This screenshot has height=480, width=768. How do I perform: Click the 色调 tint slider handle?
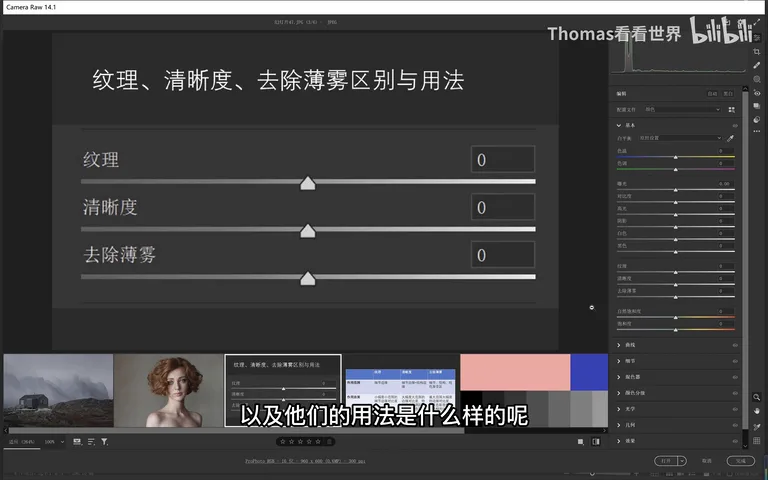[x=675, y=169]
